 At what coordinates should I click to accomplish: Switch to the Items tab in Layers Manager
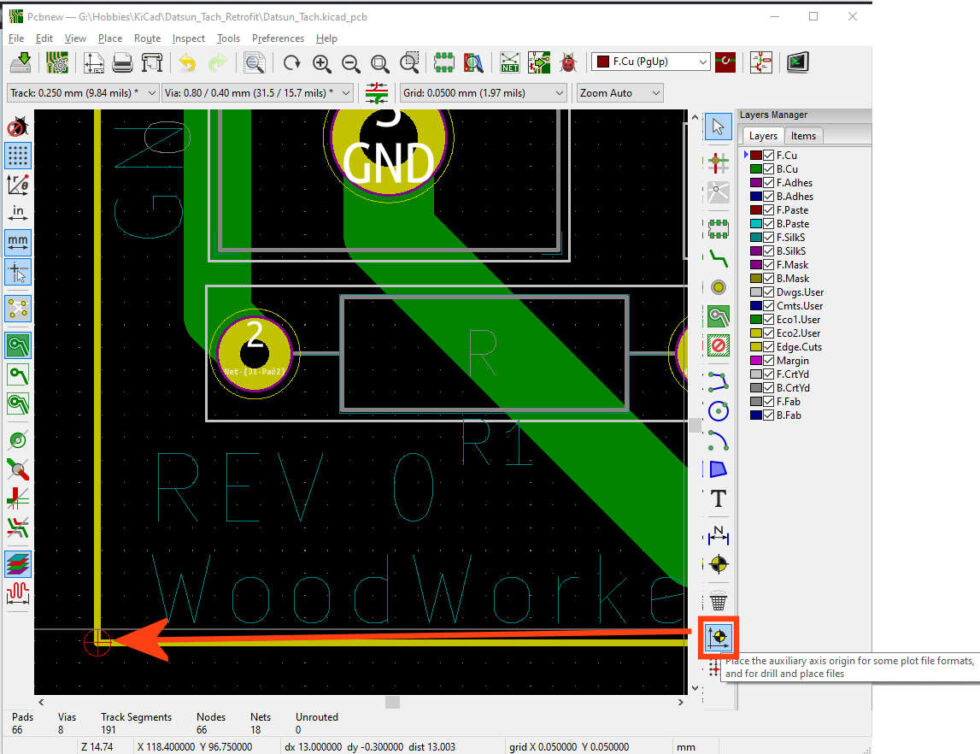coord(804,135)
